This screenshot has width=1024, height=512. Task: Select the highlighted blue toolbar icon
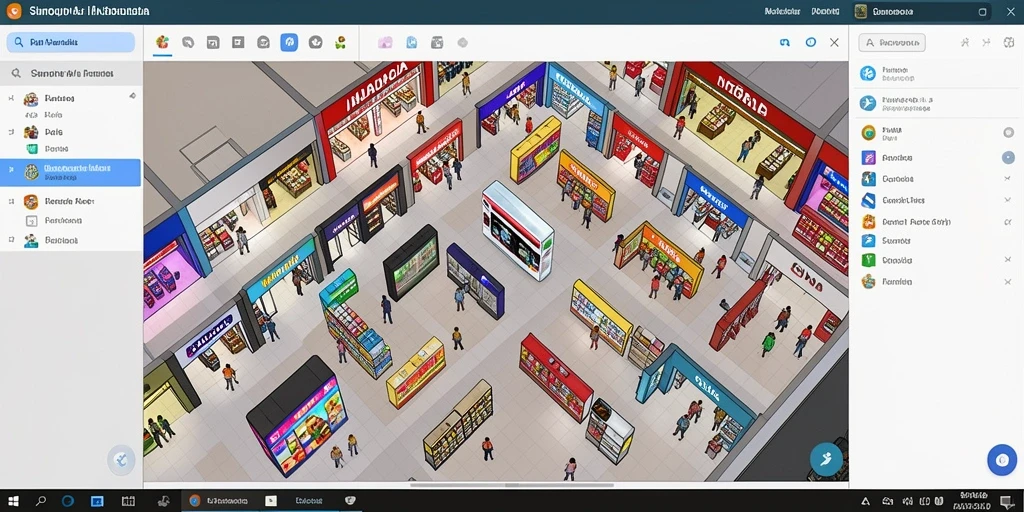pyautogui.click(x=289, y=42)
